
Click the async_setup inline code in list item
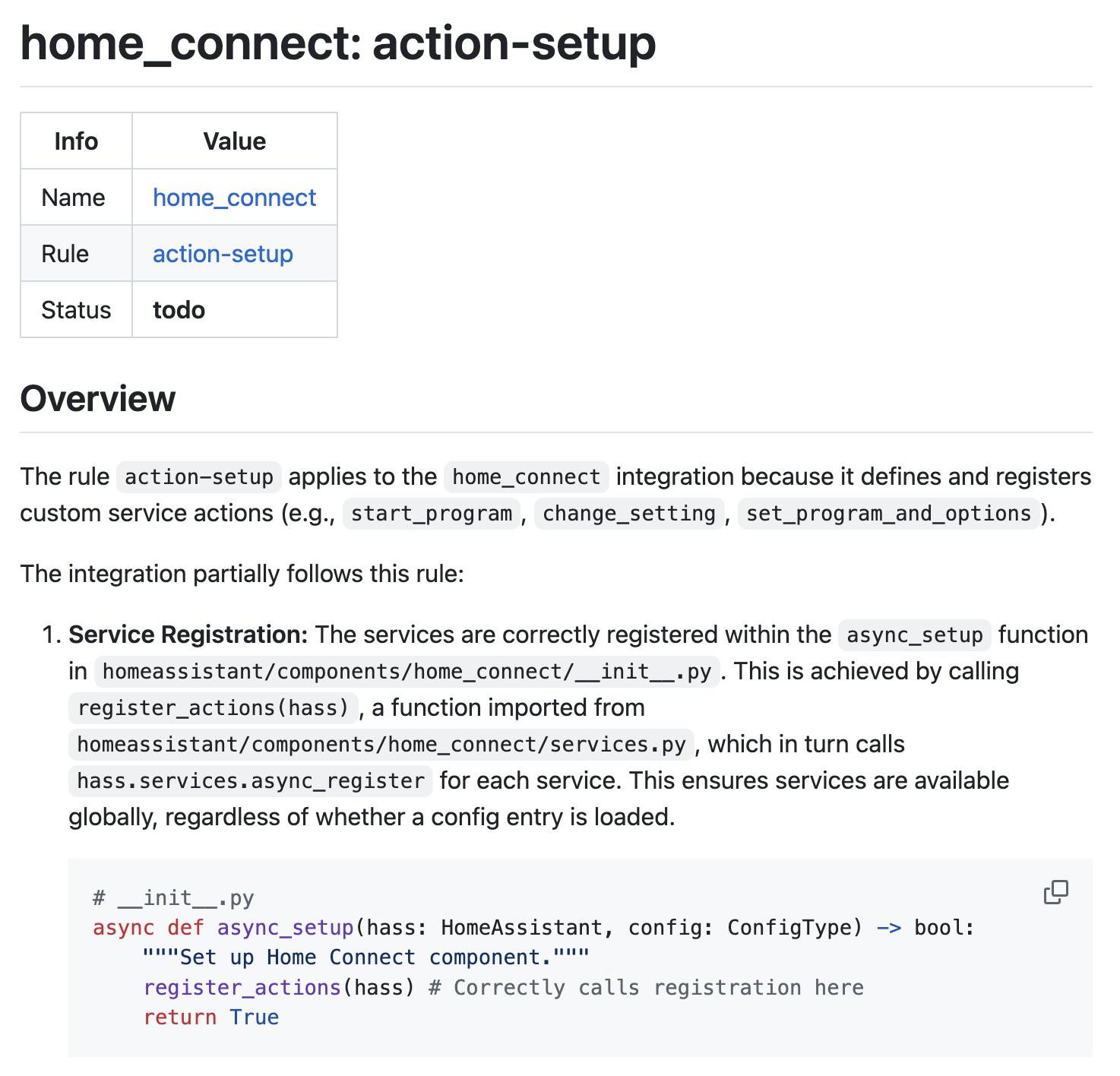click(x=915, y=635)
